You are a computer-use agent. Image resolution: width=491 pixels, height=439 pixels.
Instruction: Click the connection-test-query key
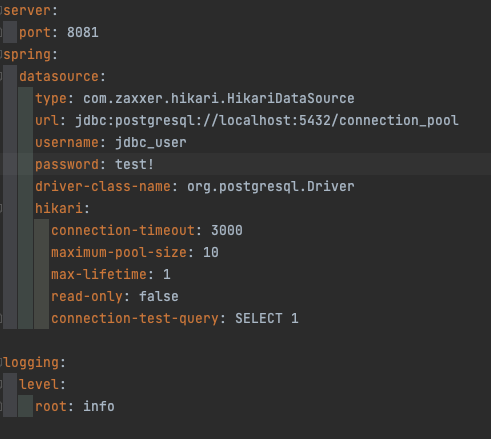coord(135,319)
